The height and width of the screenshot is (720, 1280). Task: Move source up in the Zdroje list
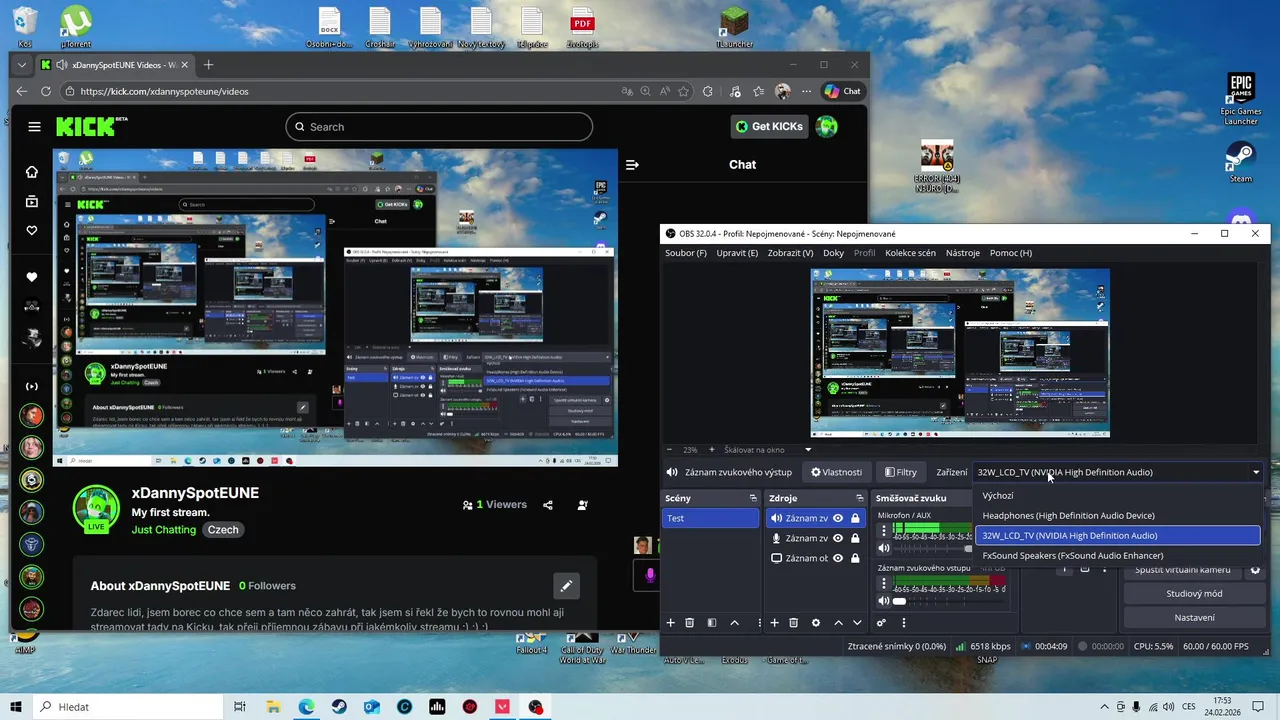(x=838, y=623)
